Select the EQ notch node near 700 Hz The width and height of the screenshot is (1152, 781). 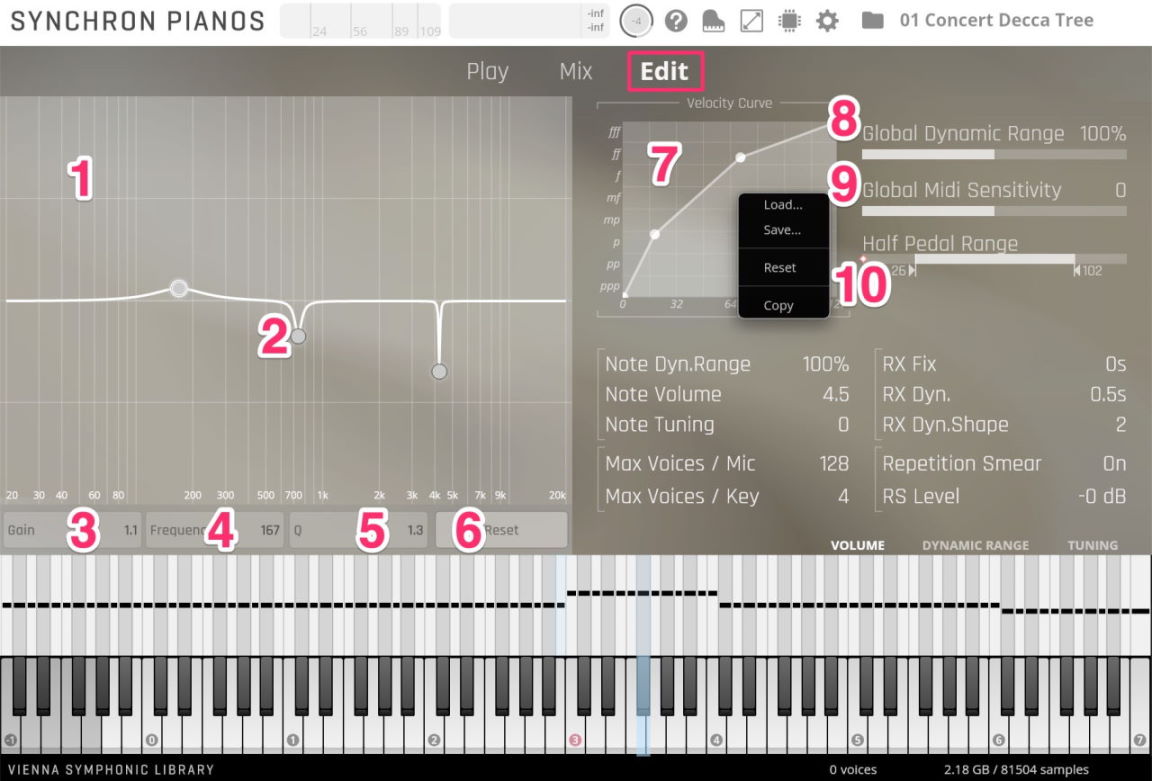(298, 336)
